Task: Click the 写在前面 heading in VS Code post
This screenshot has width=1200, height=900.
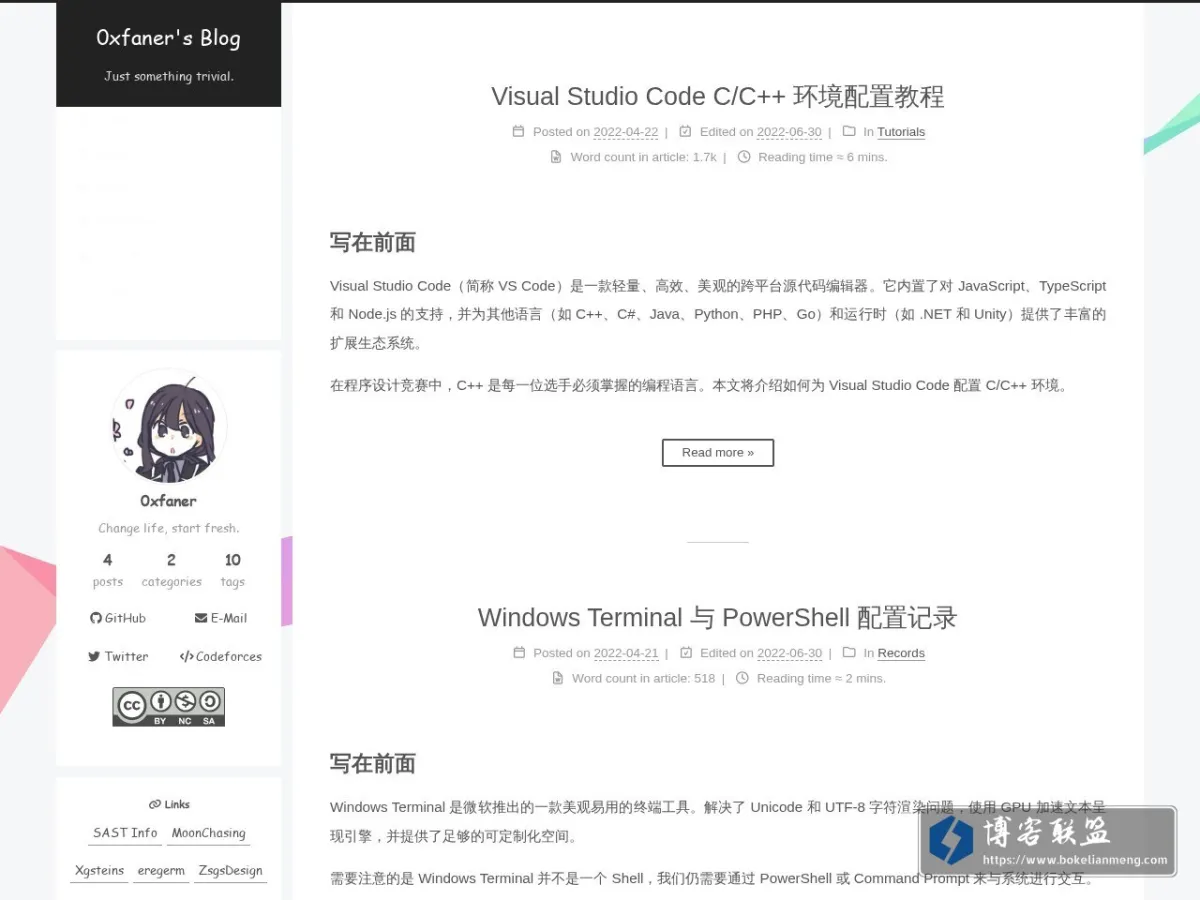Action: pyautogui.click(x=373, y=242)
